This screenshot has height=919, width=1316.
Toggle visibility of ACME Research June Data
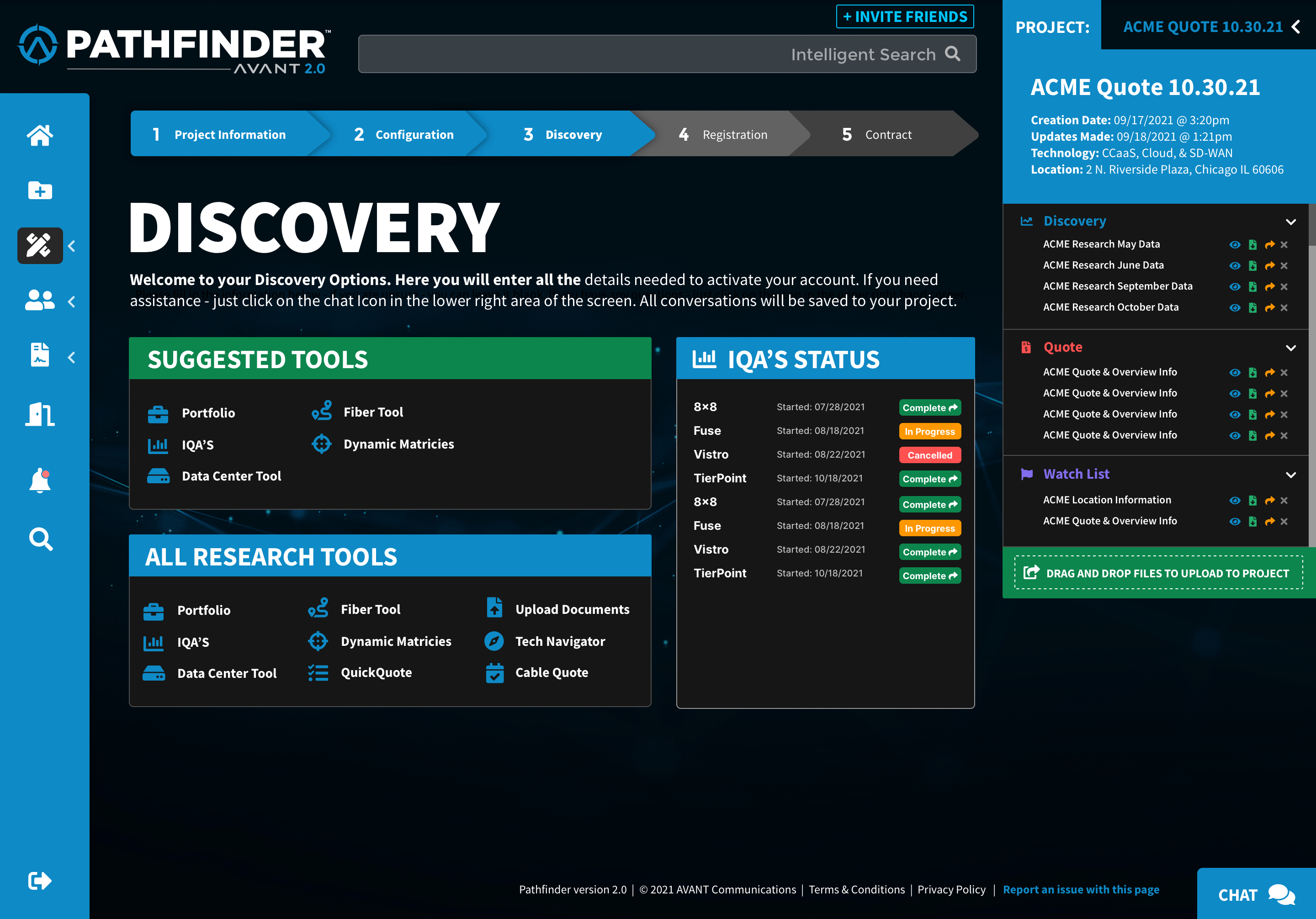(1235, 266)
